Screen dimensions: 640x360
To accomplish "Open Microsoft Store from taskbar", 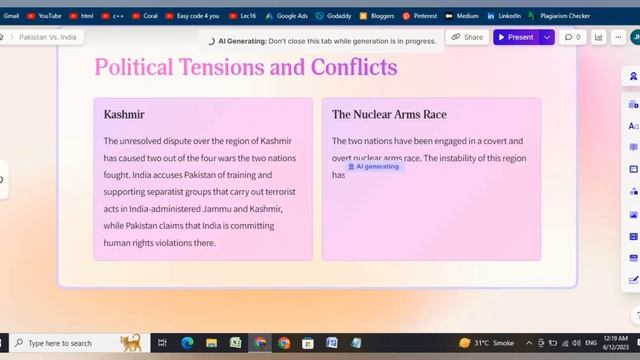I will click(308, 343).
